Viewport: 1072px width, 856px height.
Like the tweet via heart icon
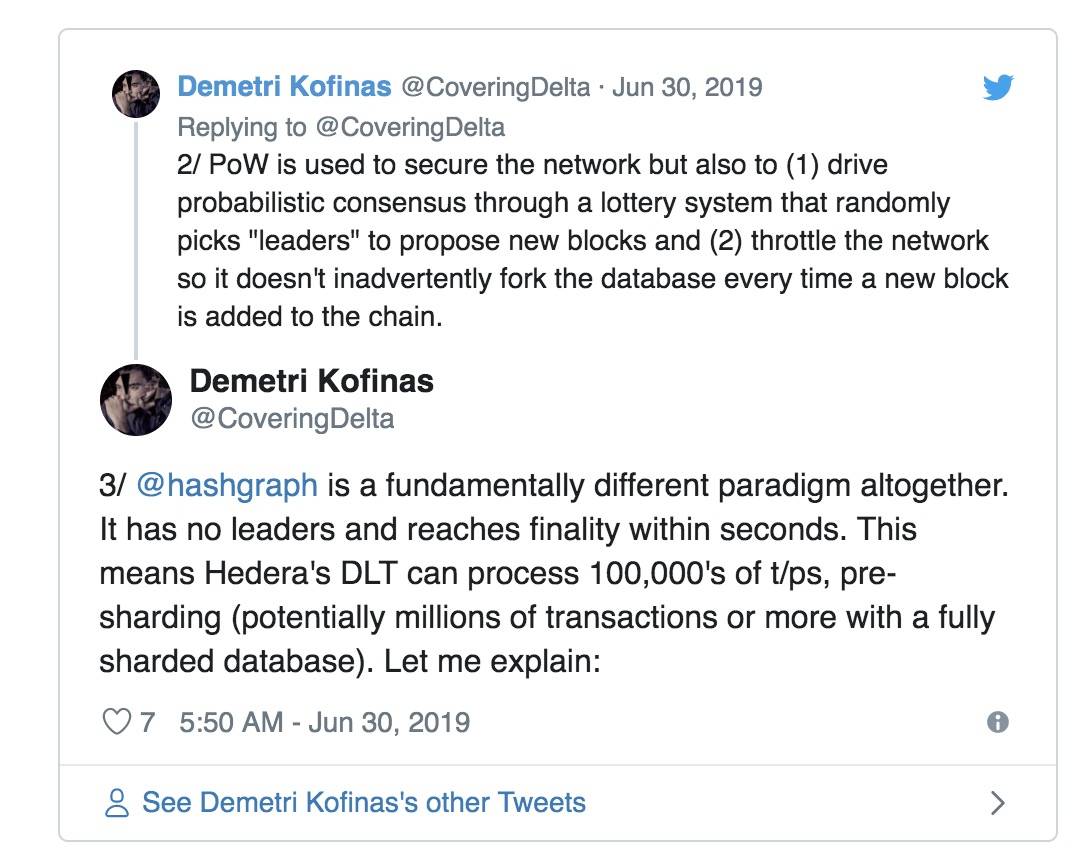pos(116,721)
